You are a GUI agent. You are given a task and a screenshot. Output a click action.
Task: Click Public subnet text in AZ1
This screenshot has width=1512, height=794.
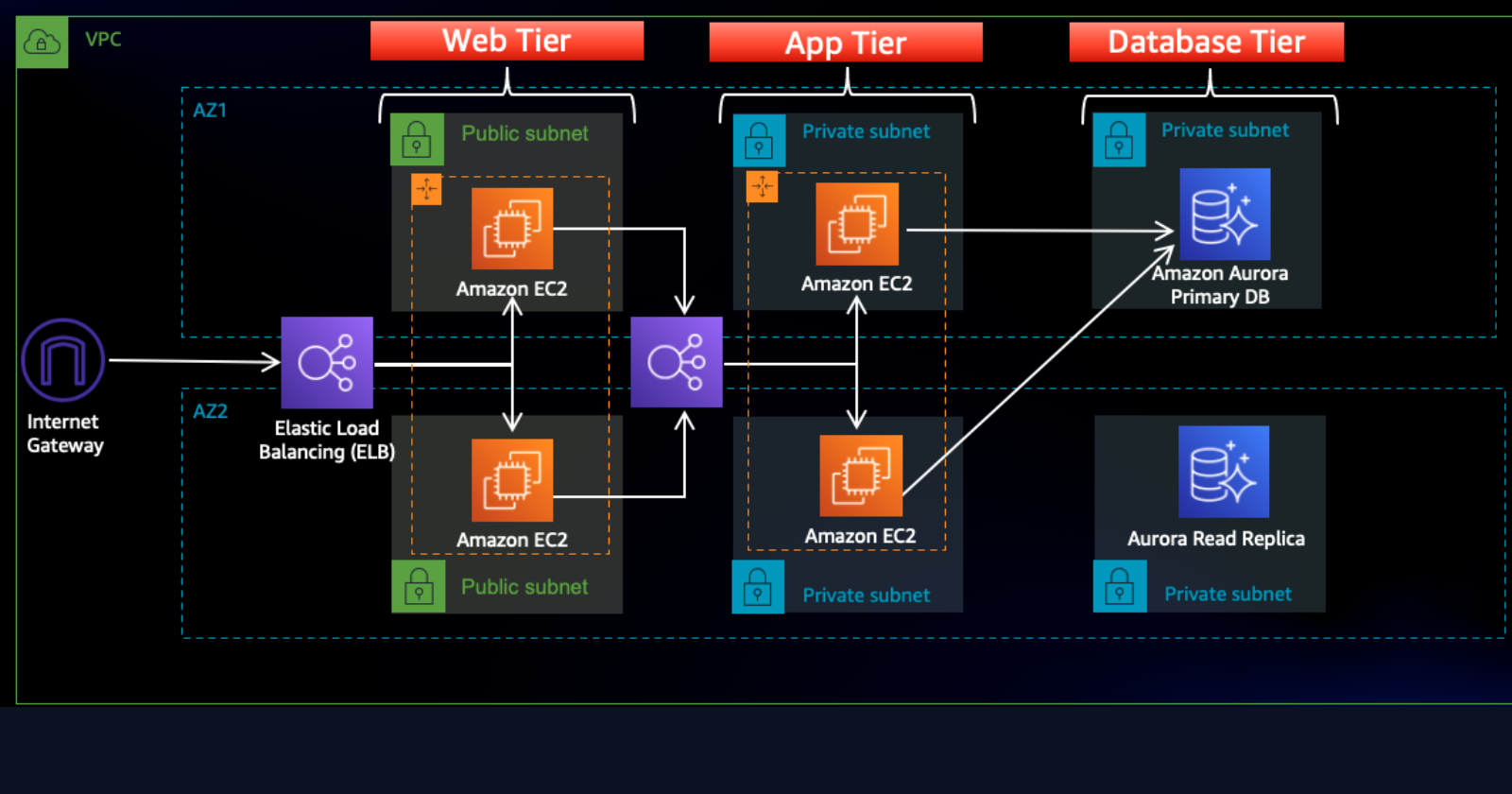524,133
